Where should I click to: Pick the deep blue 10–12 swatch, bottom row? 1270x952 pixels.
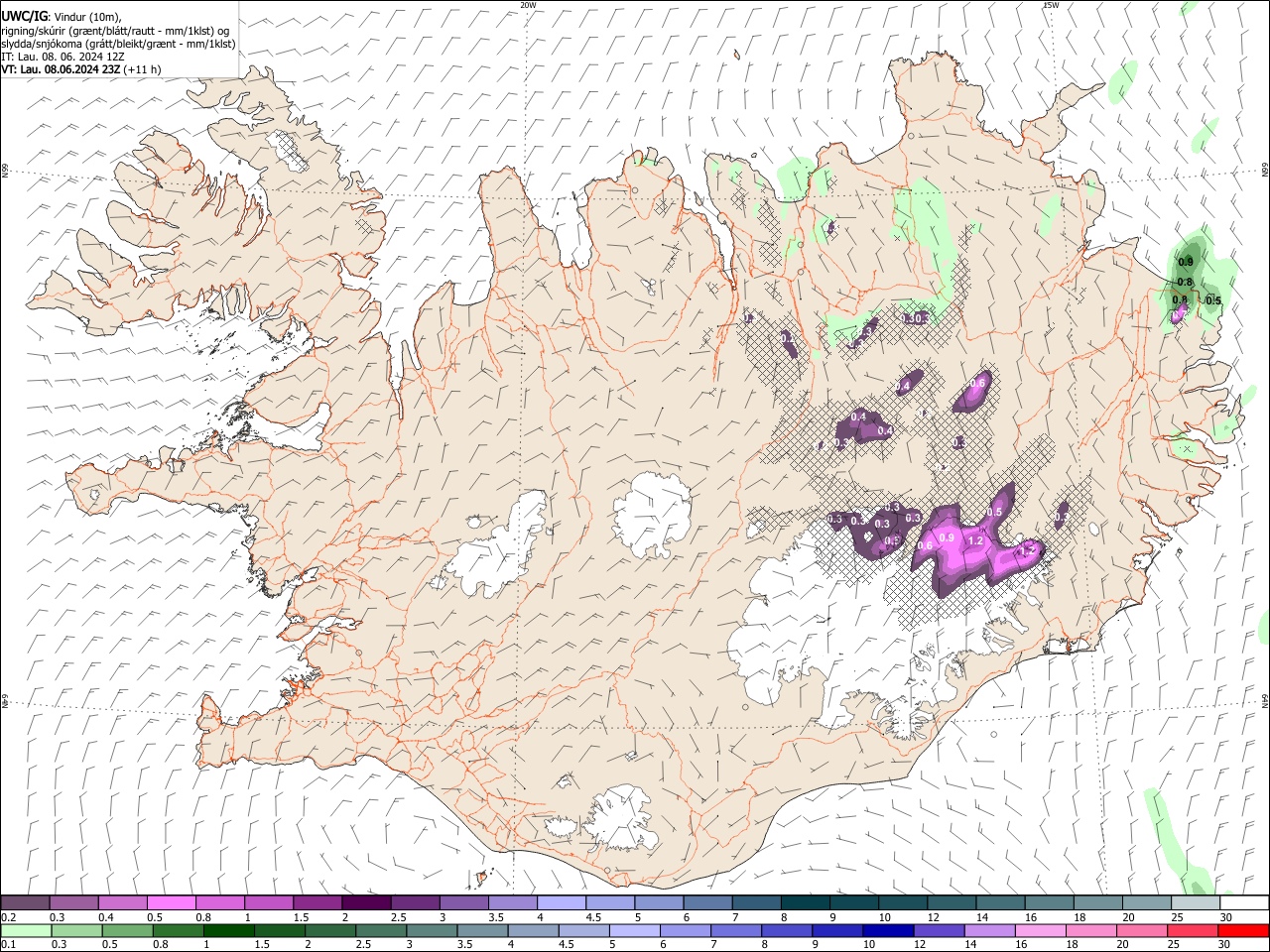(x=888, y=931)
